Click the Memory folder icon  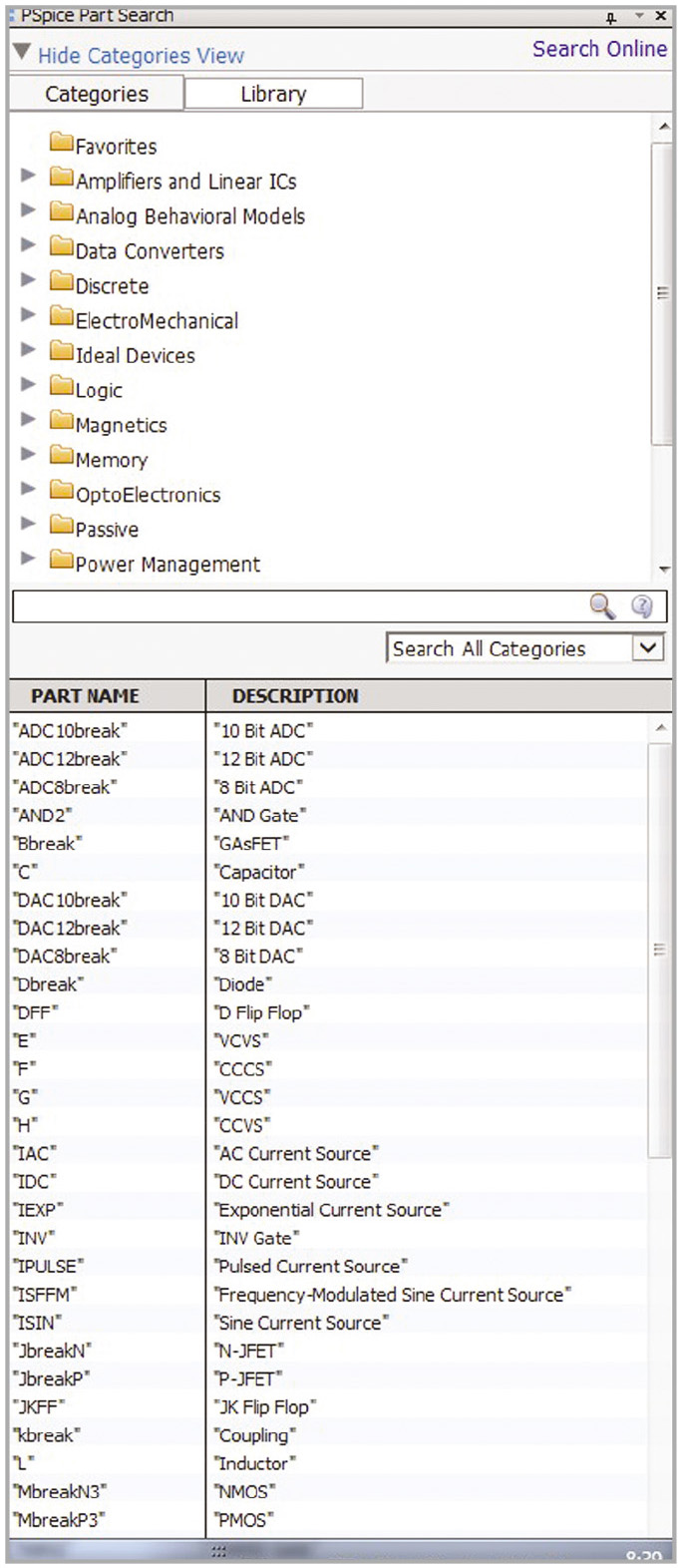point(62,456)
